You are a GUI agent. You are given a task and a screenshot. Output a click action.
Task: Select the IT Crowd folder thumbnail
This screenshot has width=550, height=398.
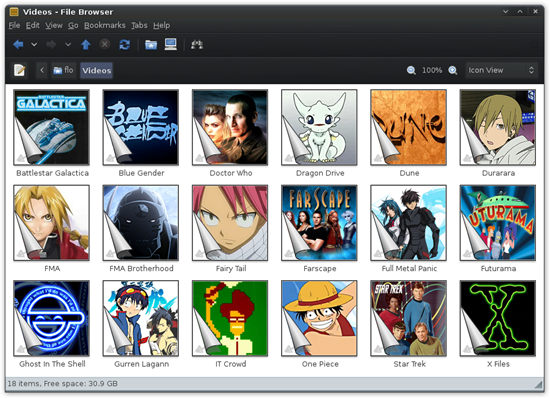(x=230, y=318)
